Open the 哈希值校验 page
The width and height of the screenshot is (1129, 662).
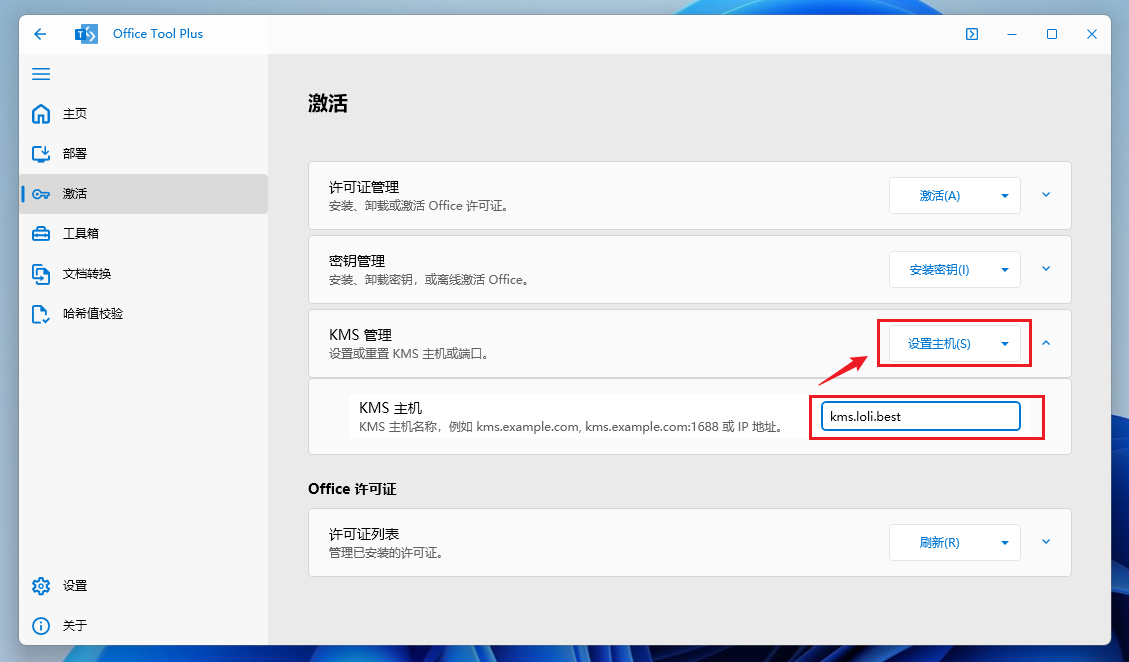143,314
